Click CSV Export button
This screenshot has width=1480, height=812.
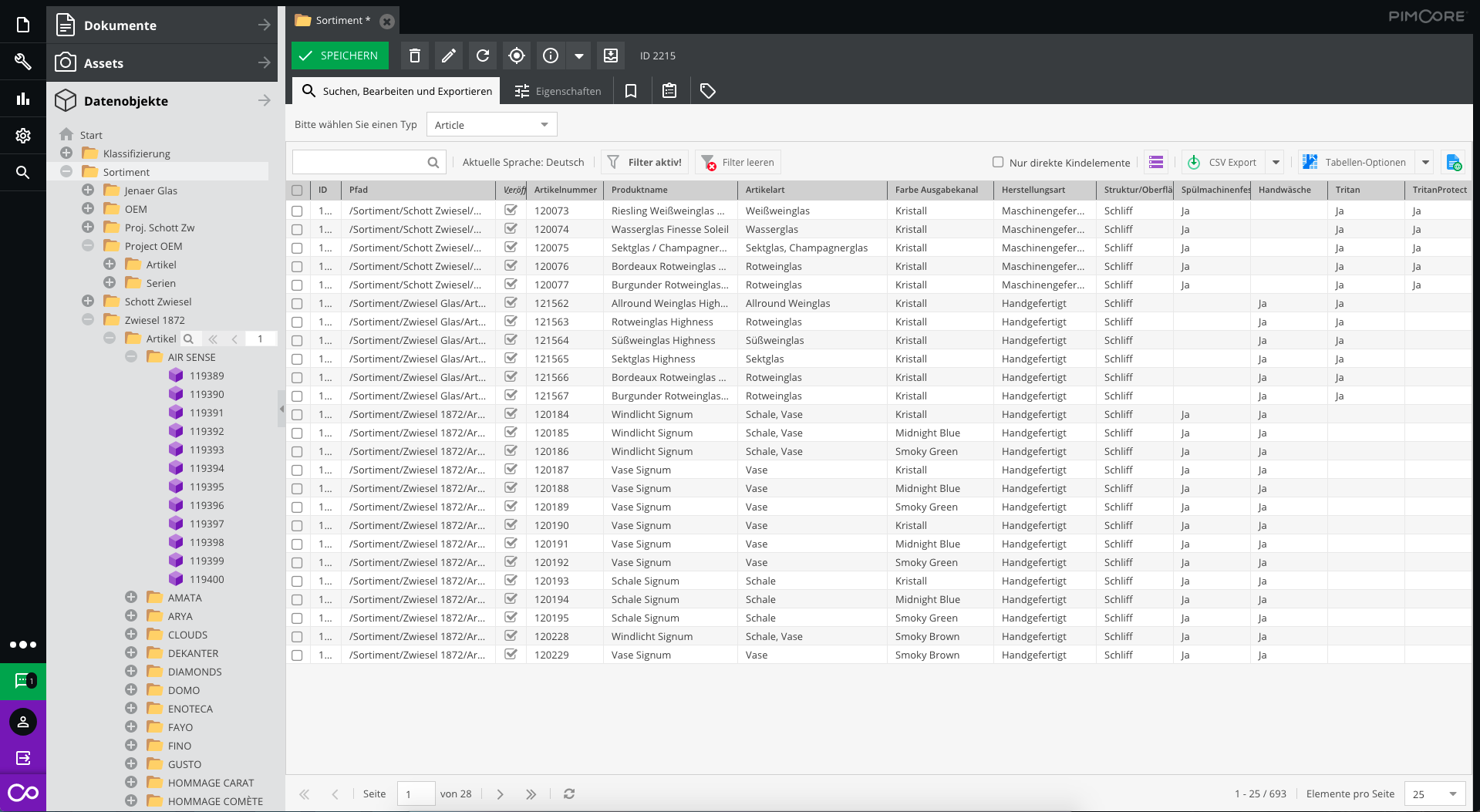coord(1223,162)
